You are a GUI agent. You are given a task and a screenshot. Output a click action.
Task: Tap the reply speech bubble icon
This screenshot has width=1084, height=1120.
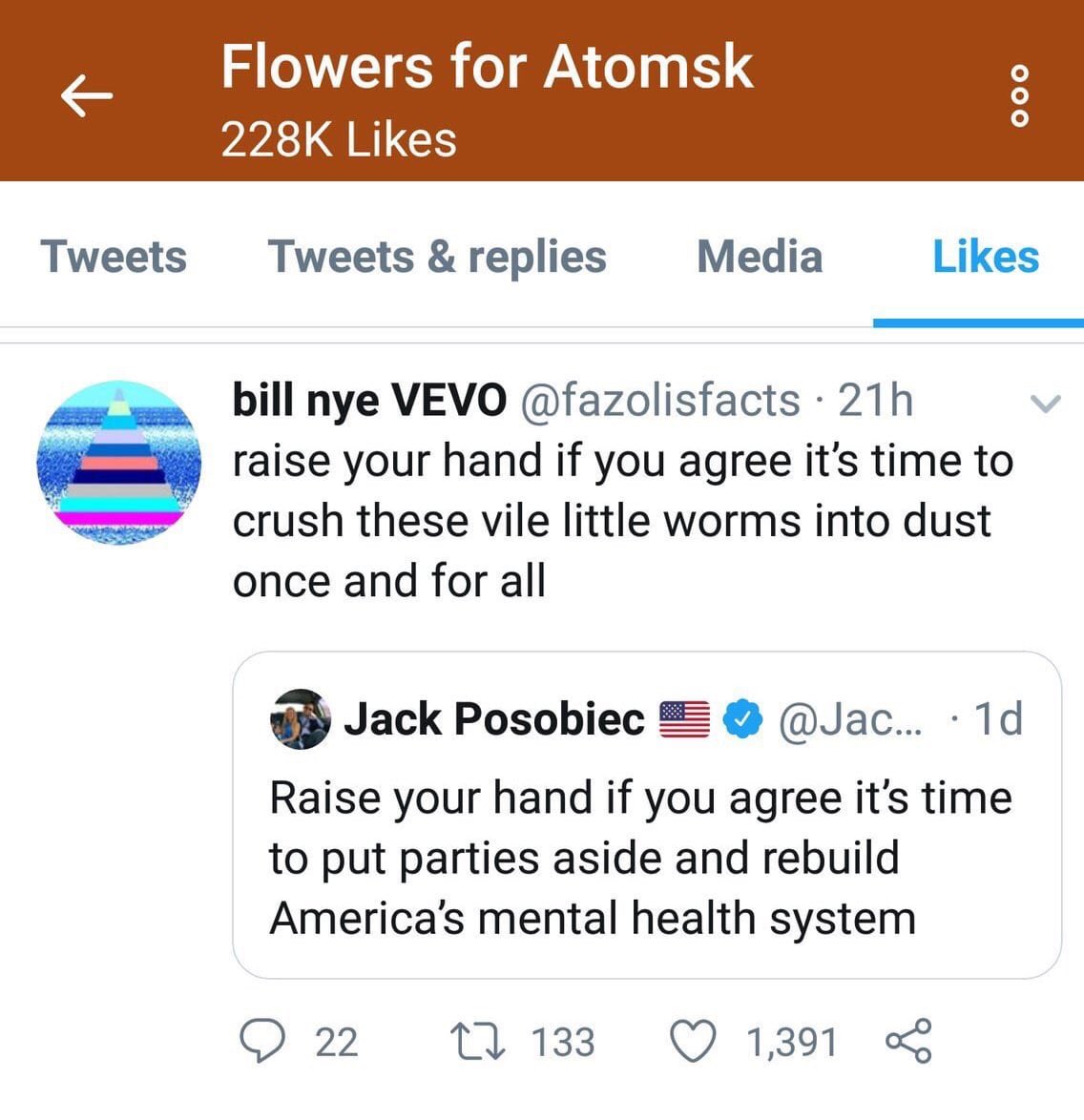(x=262, y=1042)
